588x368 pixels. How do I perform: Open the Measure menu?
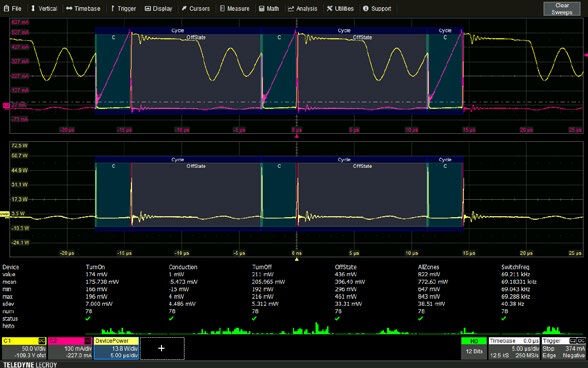pos(234,8)
